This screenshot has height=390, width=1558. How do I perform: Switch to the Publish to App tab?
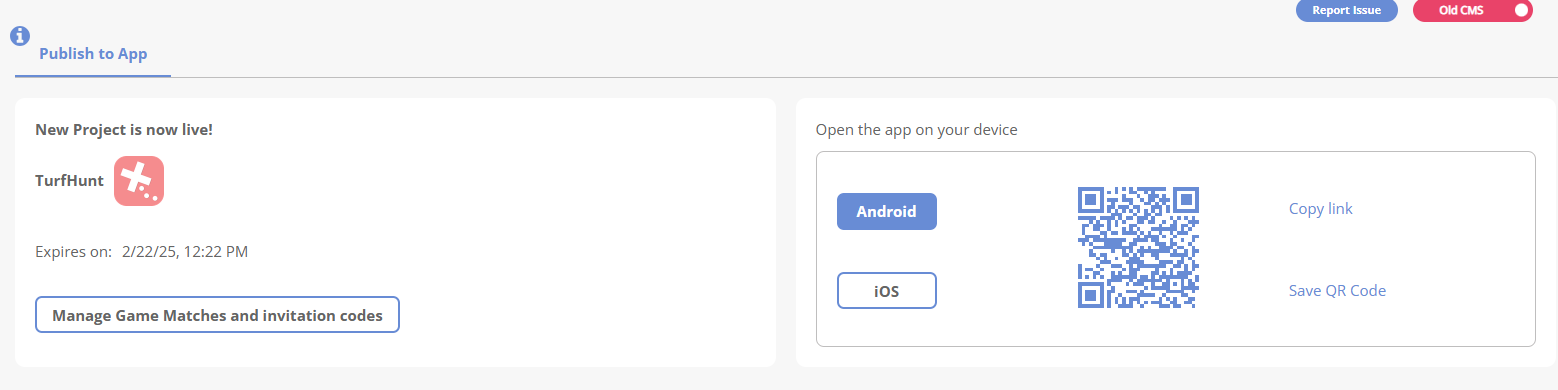coord(93,54)
